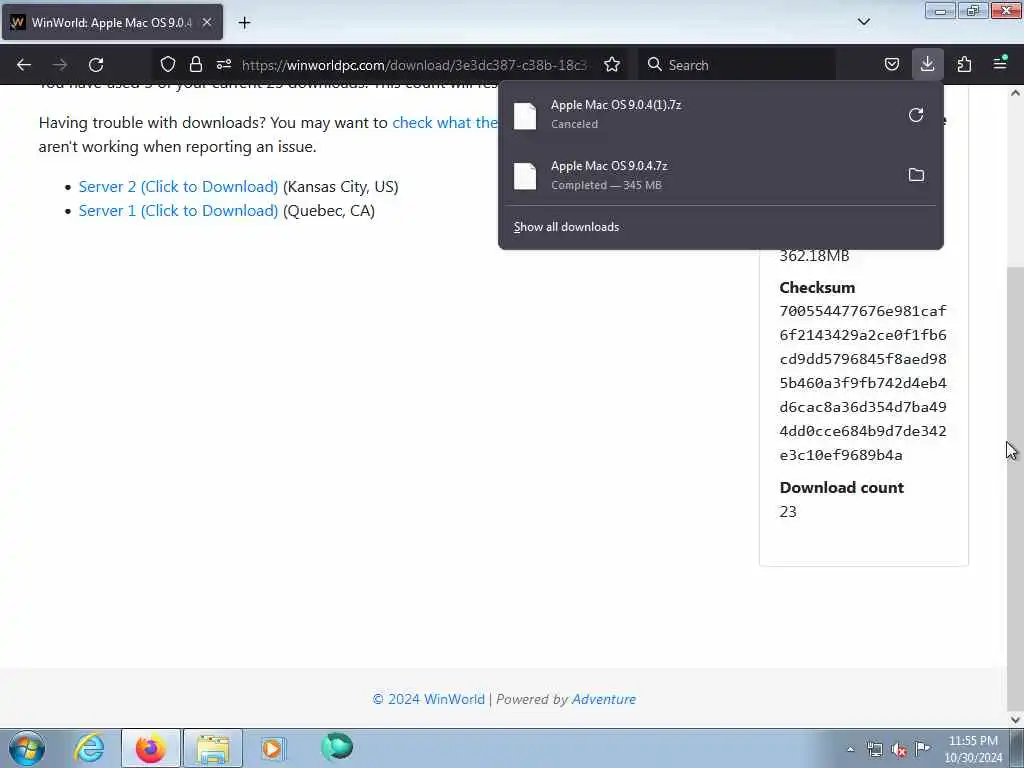Viewport: 1024px width, 768px height.
Task: Click the scrollbar up arrow
Action: click(1015, 93)
